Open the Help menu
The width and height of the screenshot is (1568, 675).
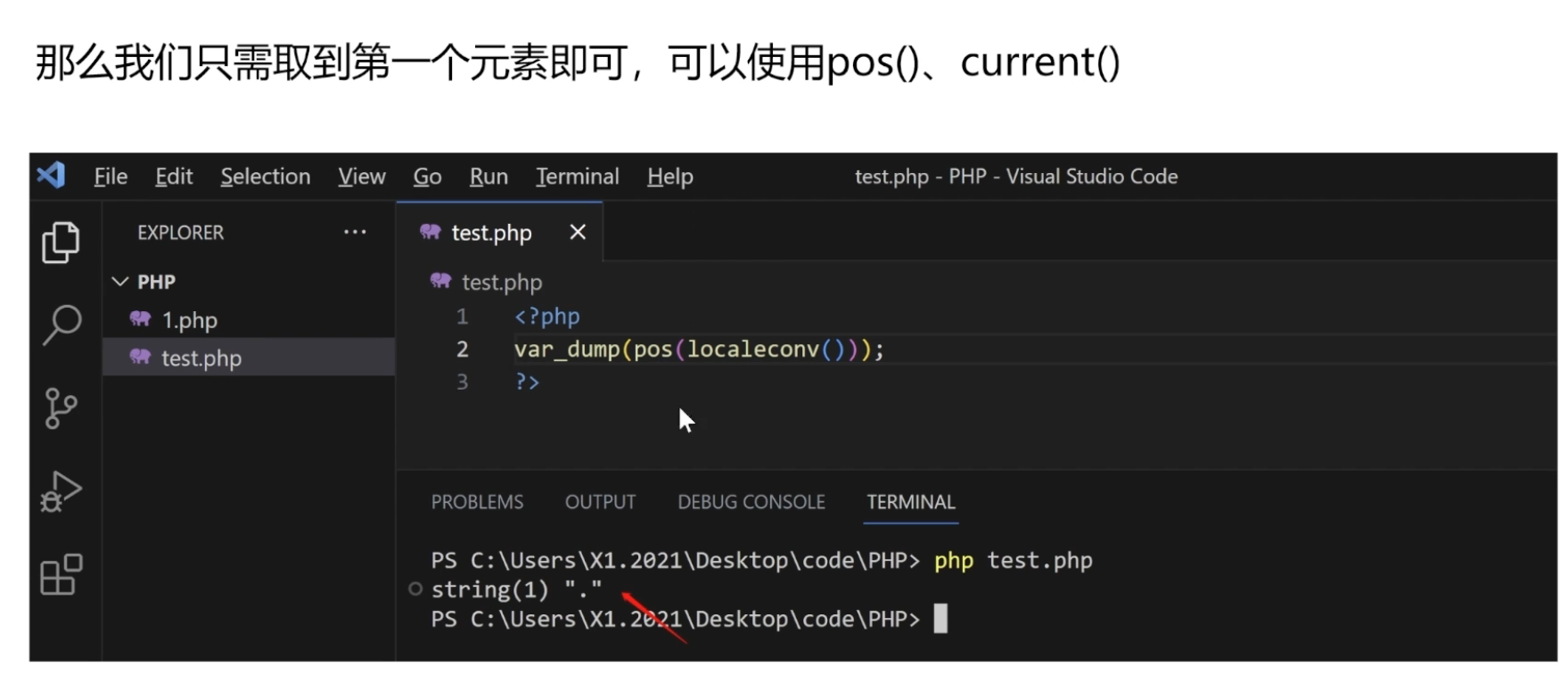point(670,177)
